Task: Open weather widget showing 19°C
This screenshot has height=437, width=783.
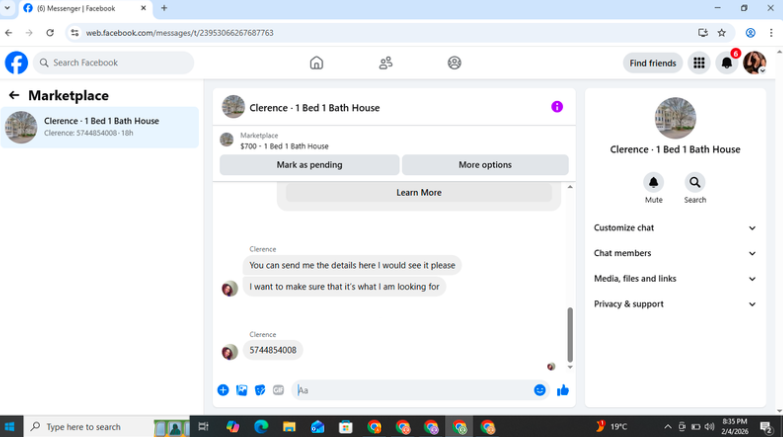Action: coord(612,427)
